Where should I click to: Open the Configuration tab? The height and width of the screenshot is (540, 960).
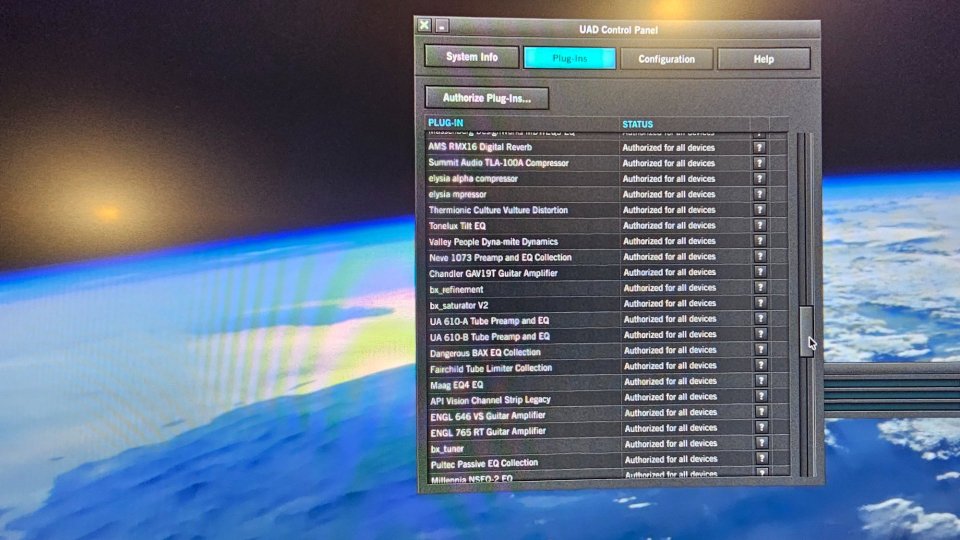(666, 59)
